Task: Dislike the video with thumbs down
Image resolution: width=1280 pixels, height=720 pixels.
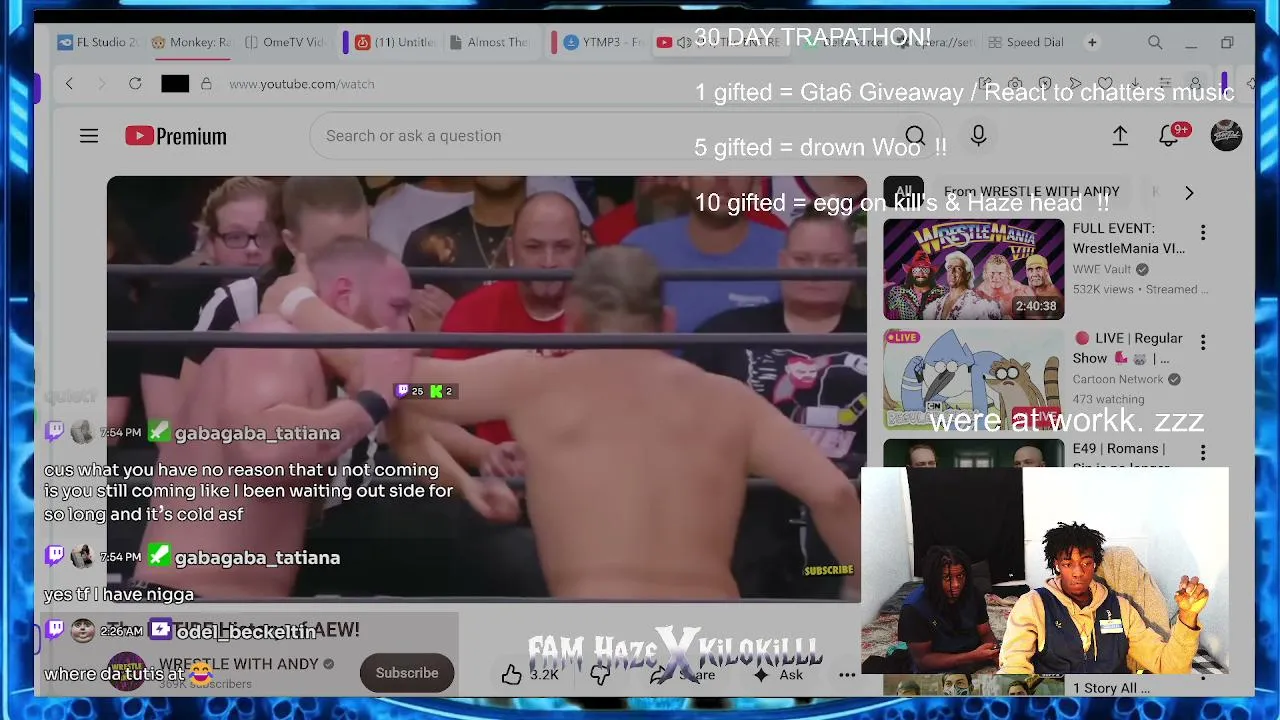Action: click(x=600, y=675)
